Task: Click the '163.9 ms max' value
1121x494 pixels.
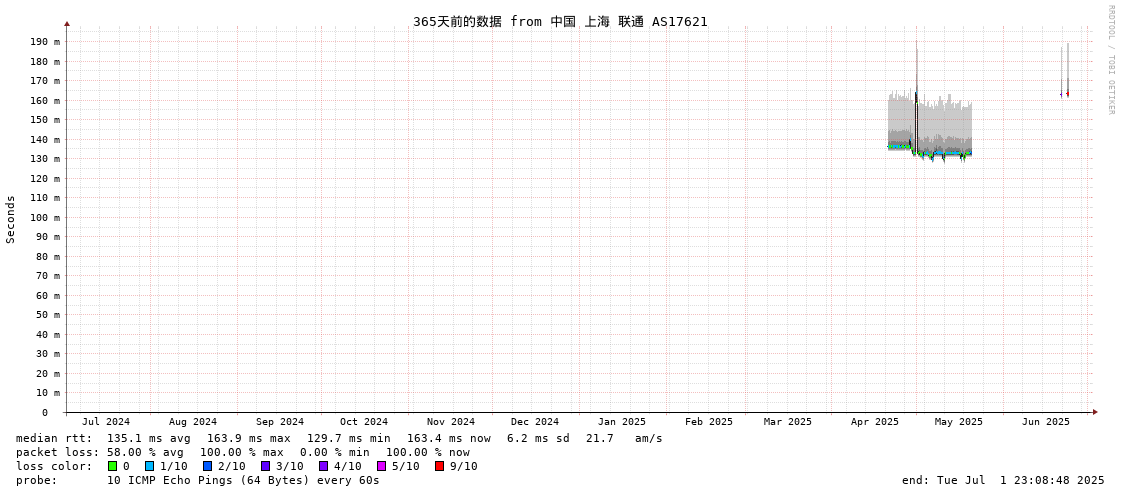Action: point(249,438)
